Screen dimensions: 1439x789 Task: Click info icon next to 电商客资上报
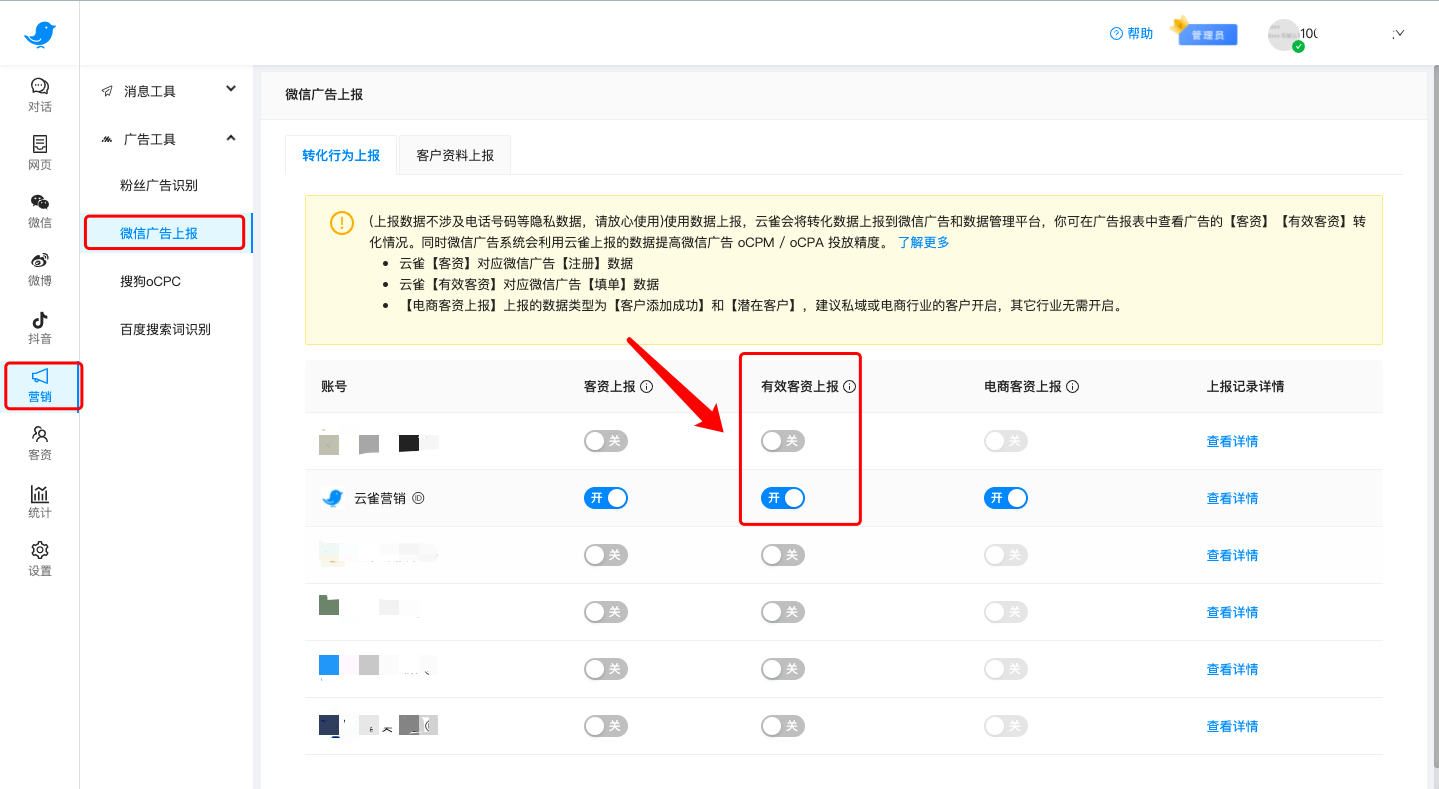coord(1072,386)
